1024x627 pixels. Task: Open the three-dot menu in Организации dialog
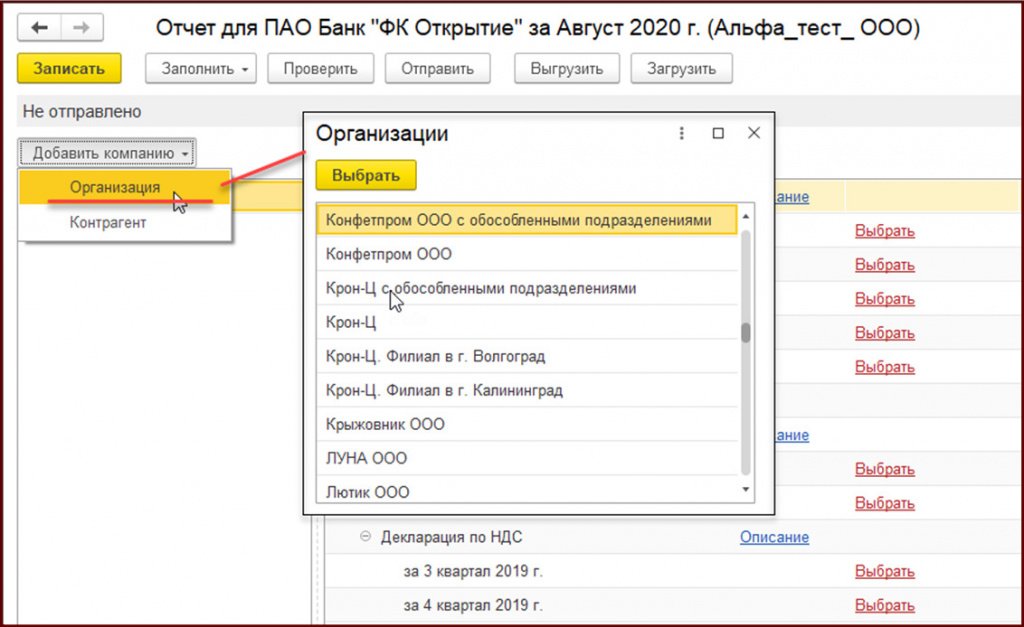point(682,133)
